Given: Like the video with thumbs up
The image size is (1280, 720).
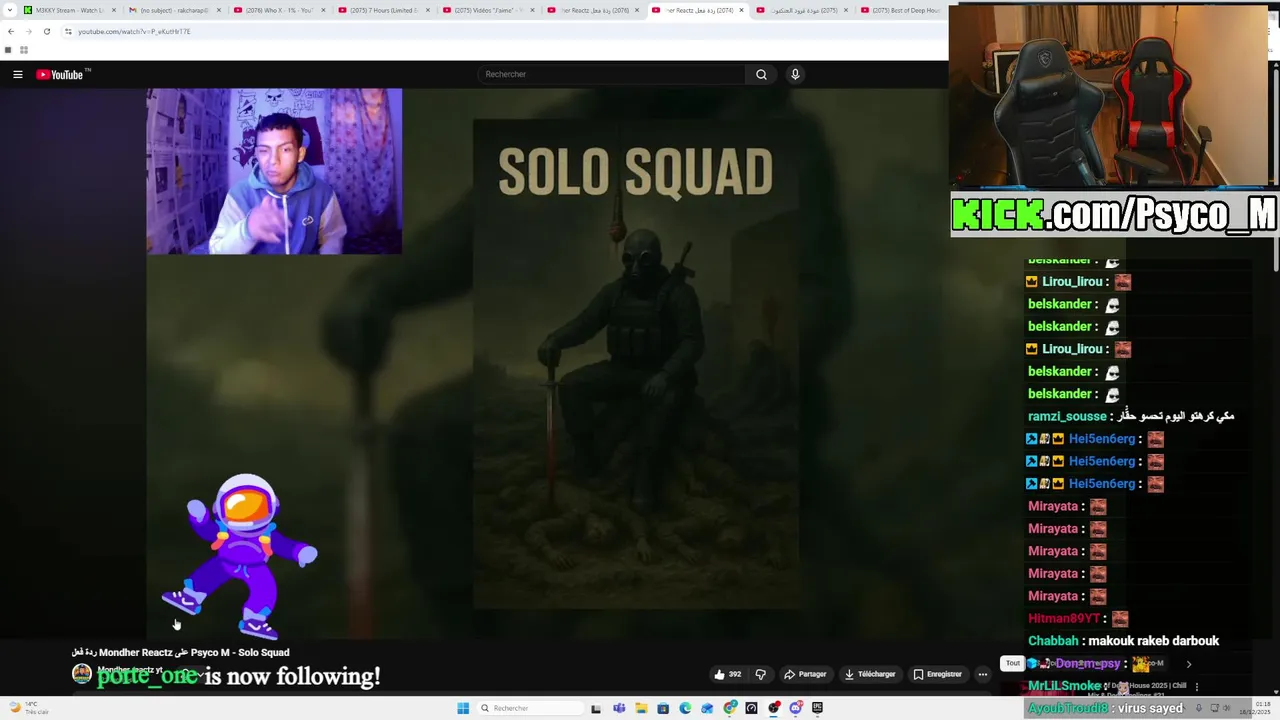Looking at the screenshot, I should point(728,674).
